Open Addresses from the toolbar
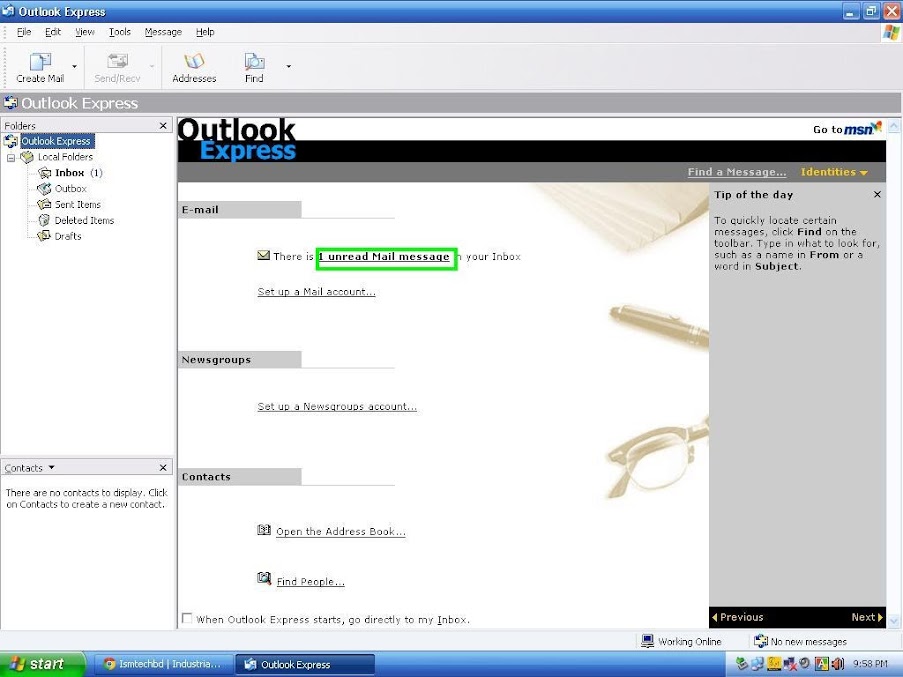This screenshot has width=903, height=677. (x=194, y=67)
